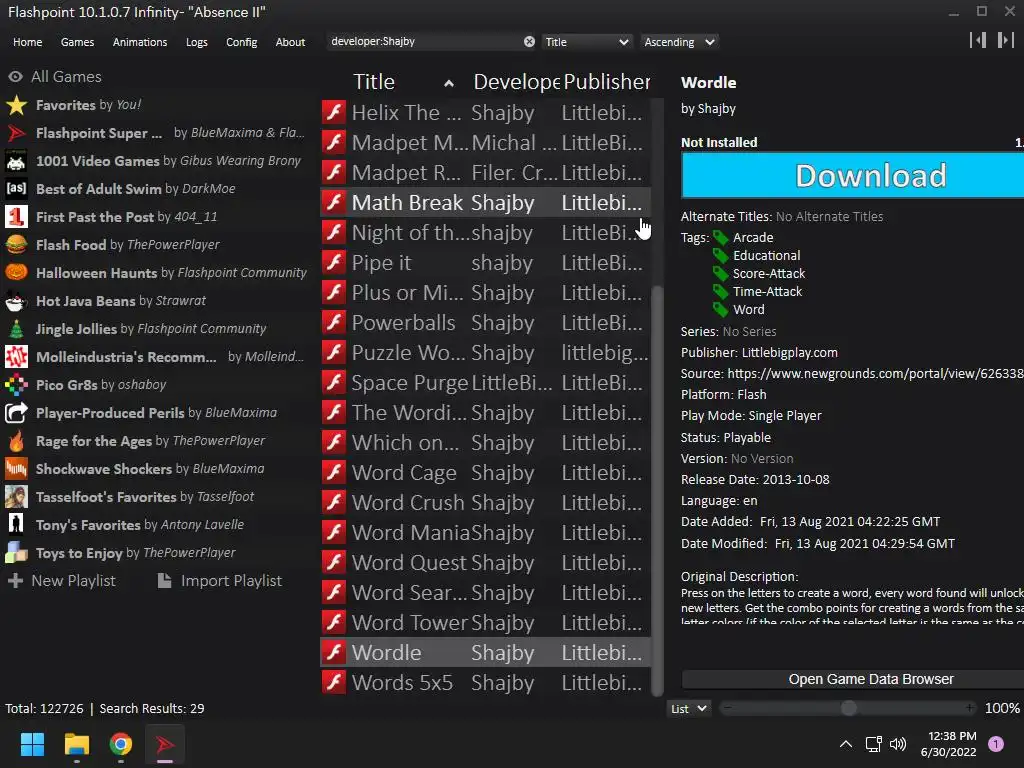
Task: Click the game list vertical scrollbar
Action: click(x=658, y=490)
